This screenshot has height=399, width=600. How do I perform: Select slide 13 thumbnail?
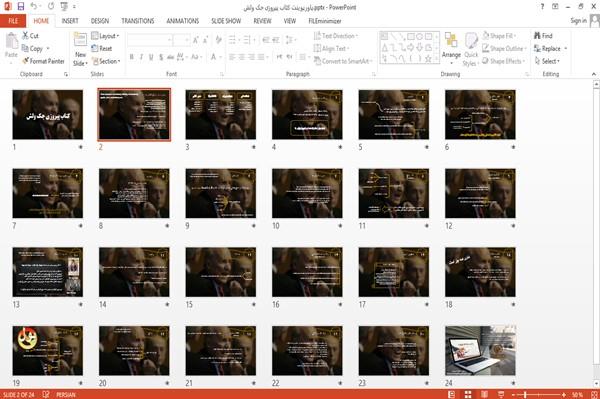(47, 272)
